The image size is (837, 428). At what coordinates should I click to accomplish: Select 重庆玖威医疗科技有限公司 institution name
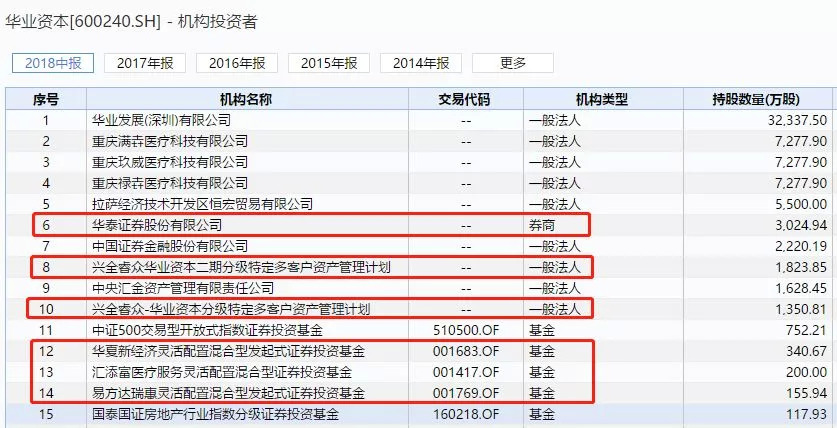(x=170, y=162)
